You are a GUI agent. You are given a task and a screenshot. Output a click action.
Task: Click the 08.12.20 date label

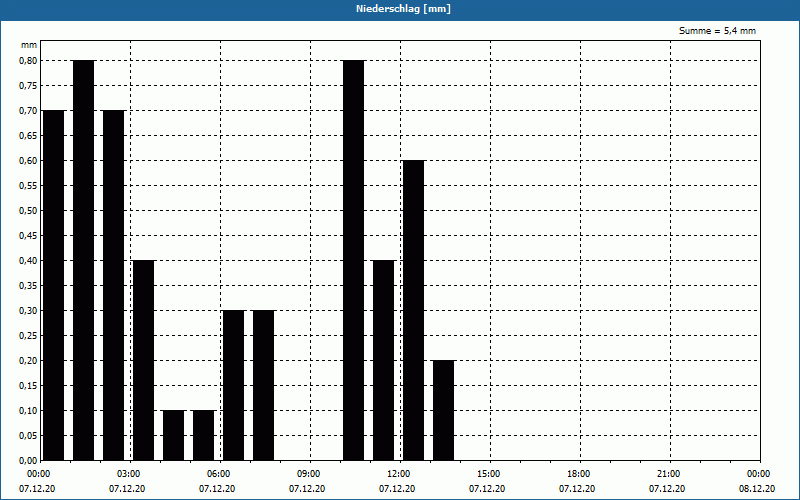tap(757, 489)
